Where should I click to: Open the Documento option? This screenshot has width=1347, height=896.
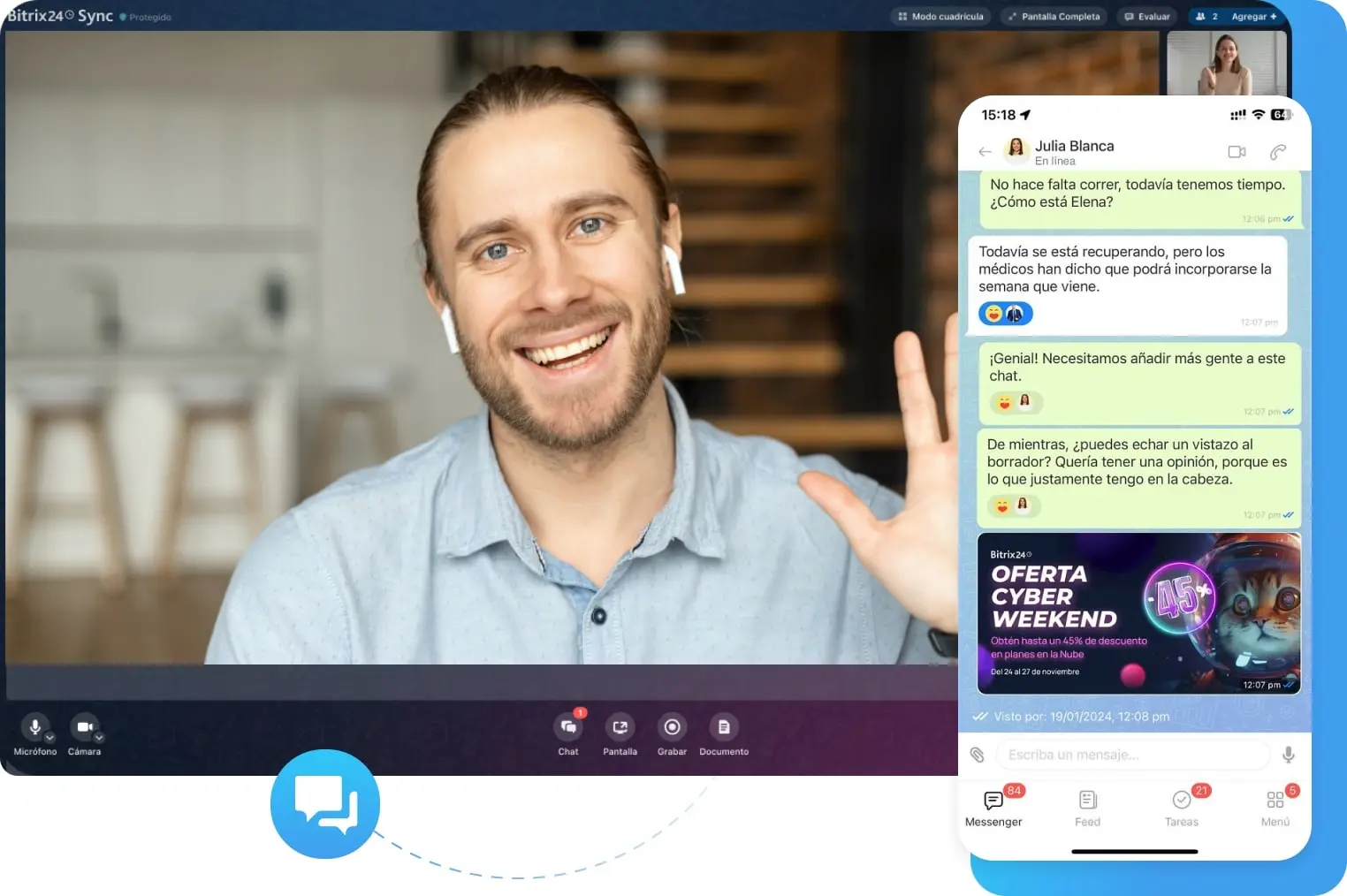tap(724, 727)
